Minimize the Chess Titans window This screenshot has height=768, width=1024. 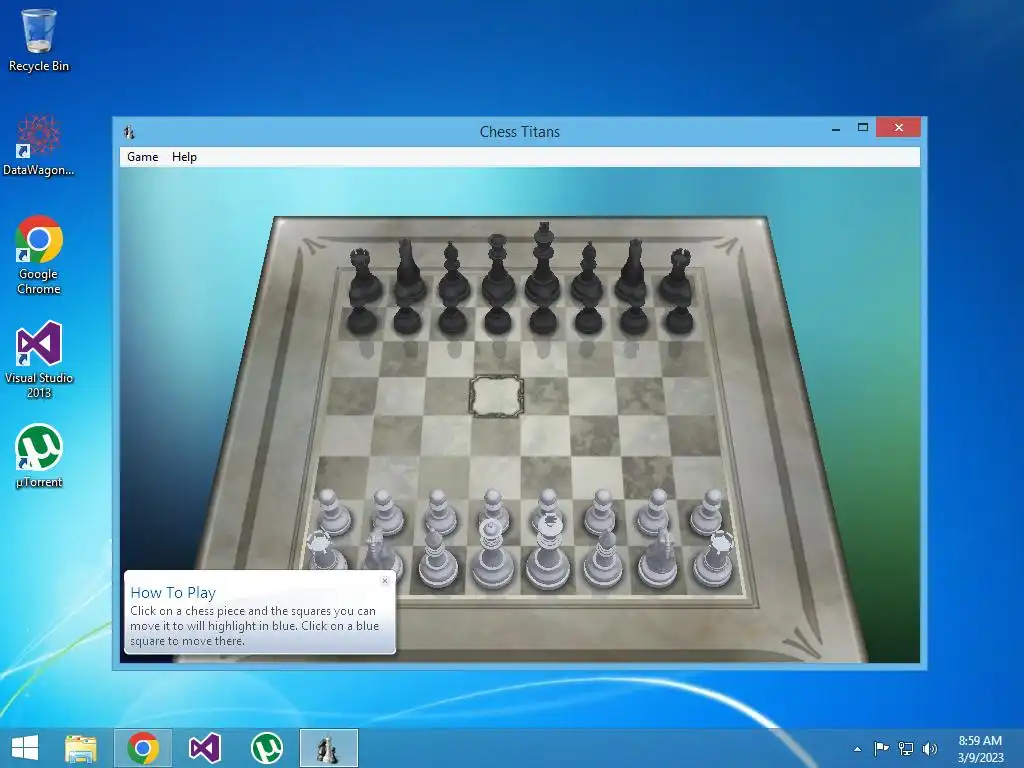tap(836, 129)
